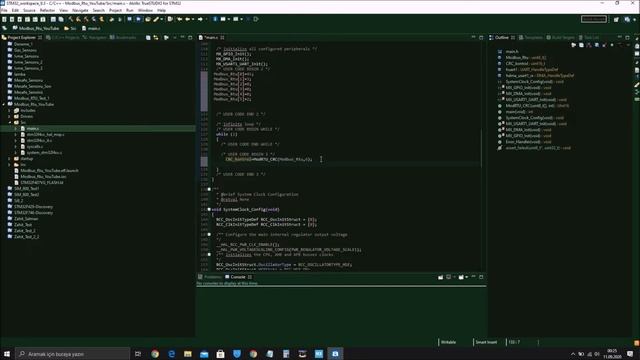Image resolution: width=640 pixels, height=360 pixels.
Task: Switch to the Task List tab
Action: point(588,38)
